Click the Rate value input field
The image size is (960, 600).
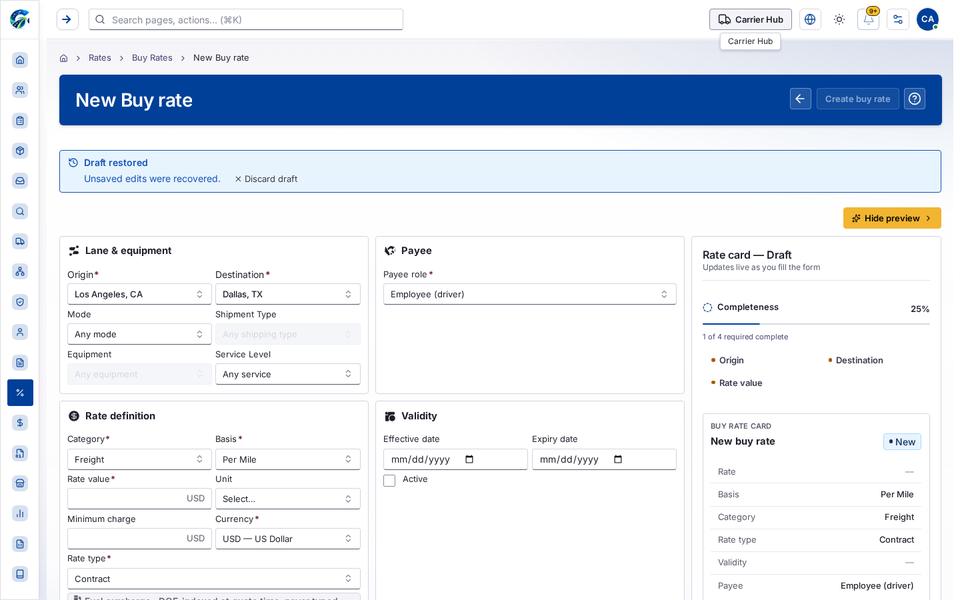[x=139, y=499]
